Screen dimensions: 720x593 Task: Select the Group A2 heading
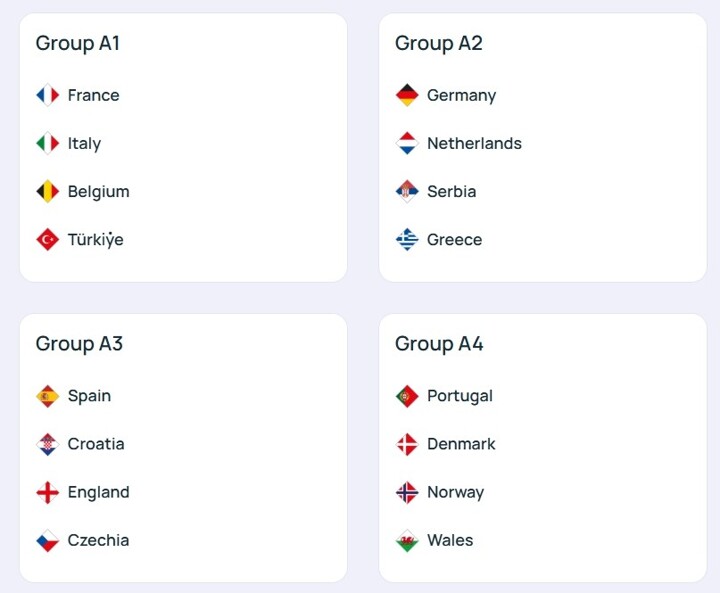click(x=439, y=43)
